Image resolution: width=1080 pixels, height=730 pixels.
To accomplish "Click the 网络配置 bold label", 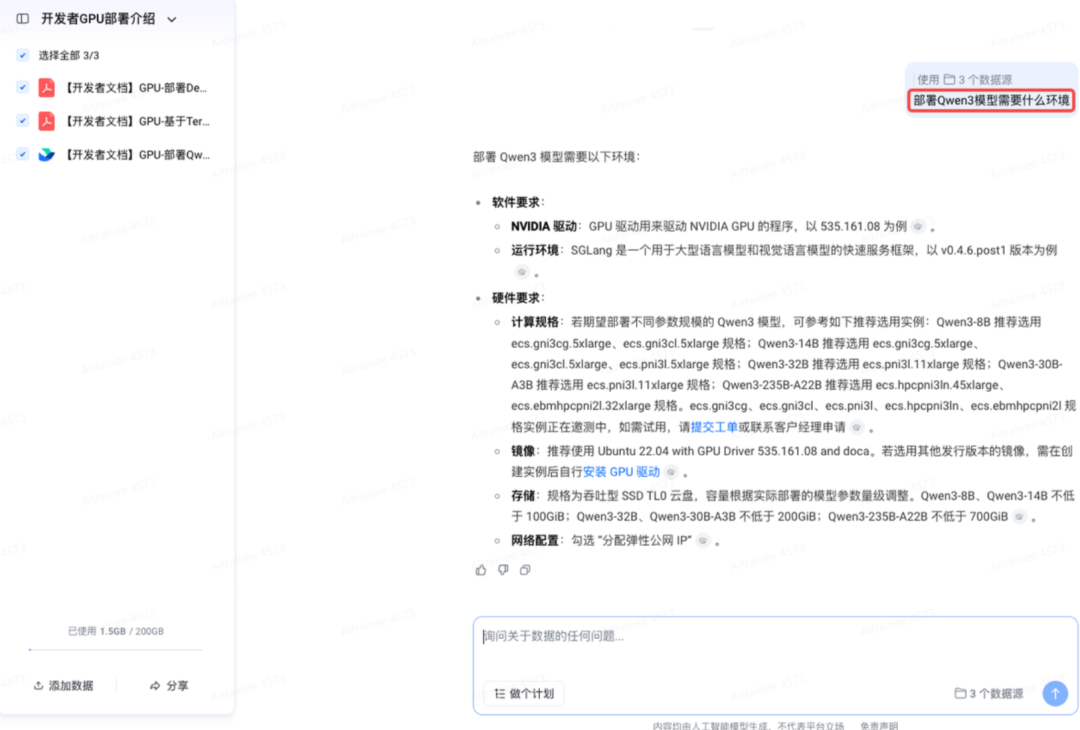I will coord(534,541).
